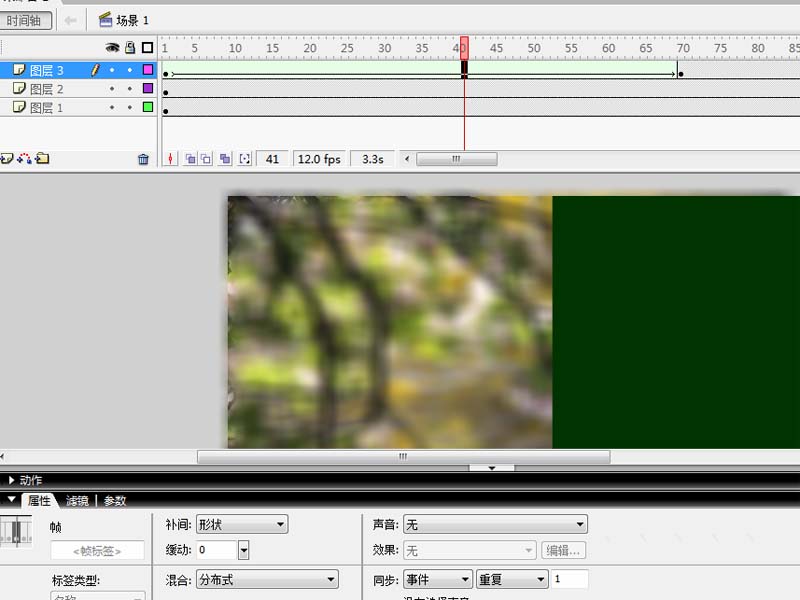Open the 效果 effect dropdown

469,551
